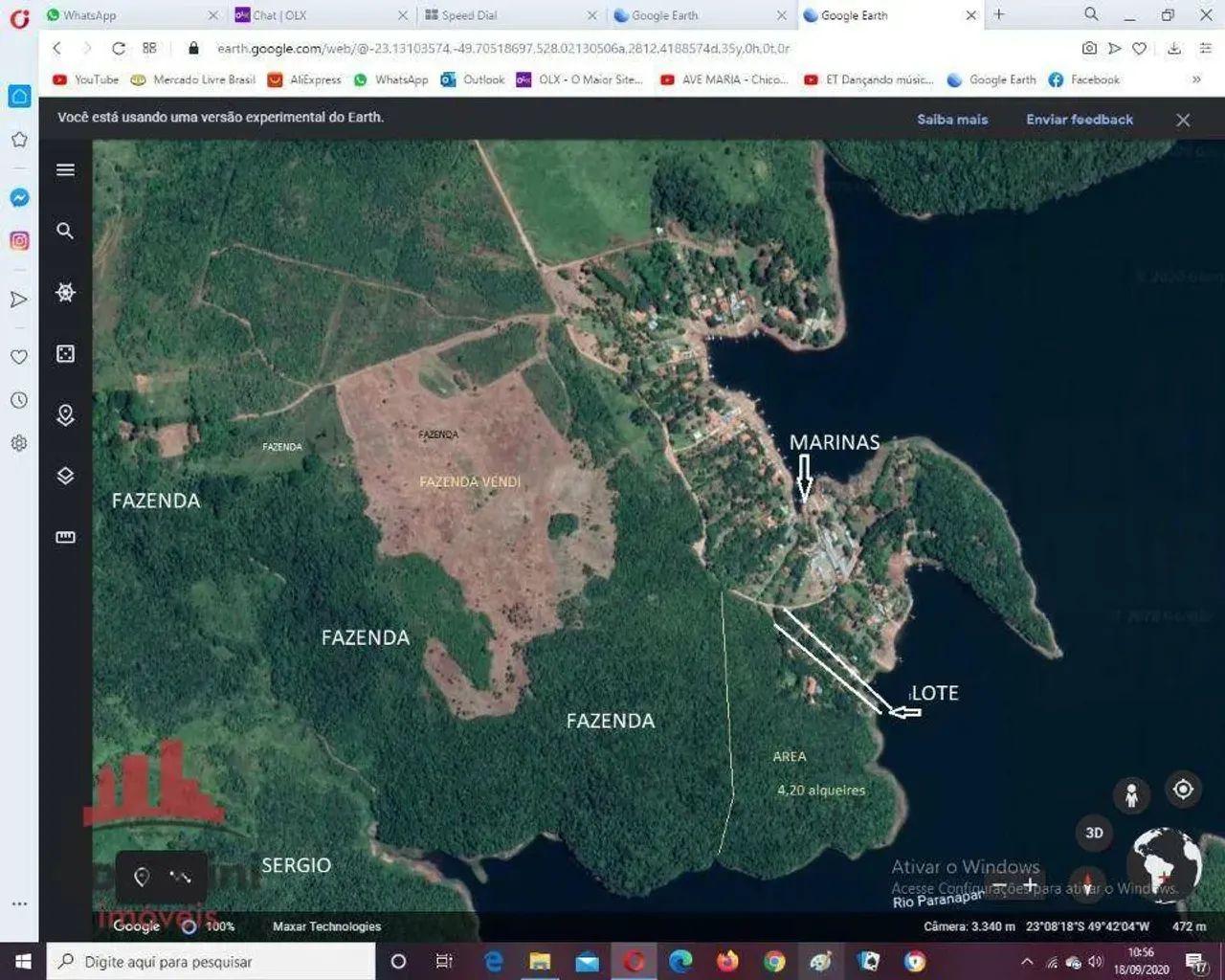
Task: Open the search tabs magnifier
Action: click(x=1091, y=14)
